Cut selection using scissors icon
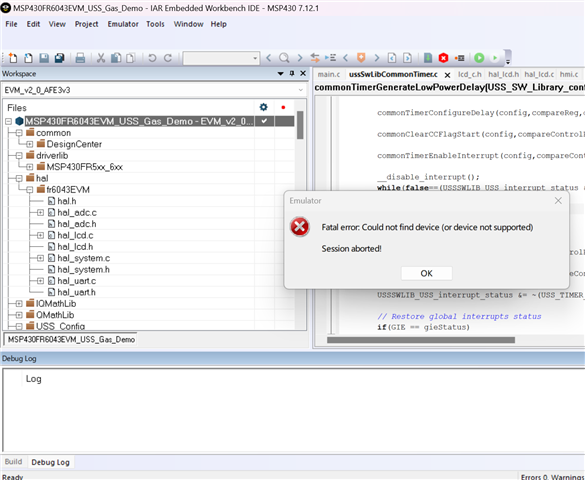585x480 pixels. pos(101,58)
